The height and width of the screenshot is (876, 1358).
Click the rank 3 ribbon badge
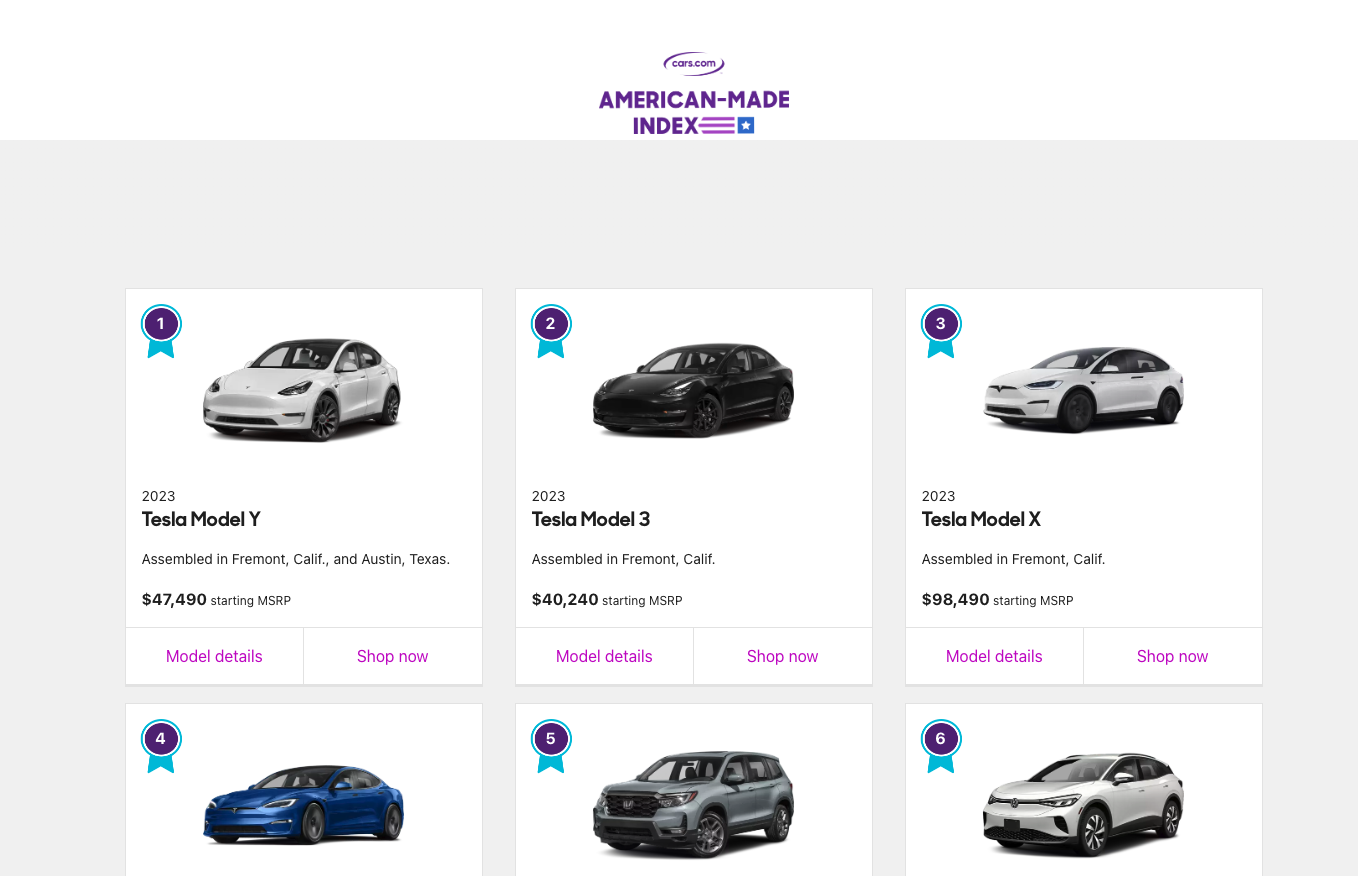(x=941, y=331)
